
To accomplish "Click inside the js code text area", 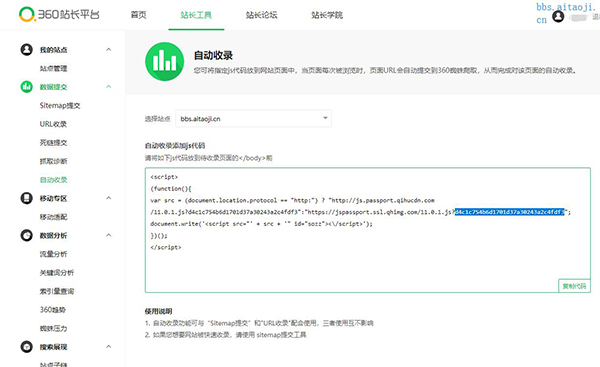I will 367,230.
